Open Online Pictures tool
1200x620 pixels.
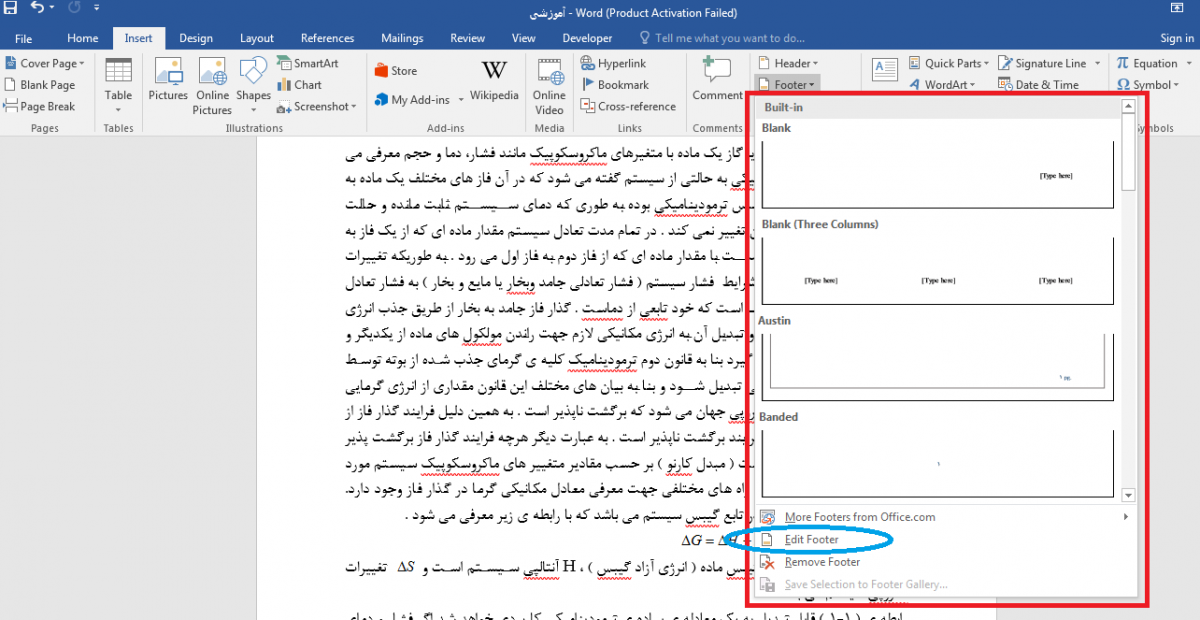click(x=212, y=84)
